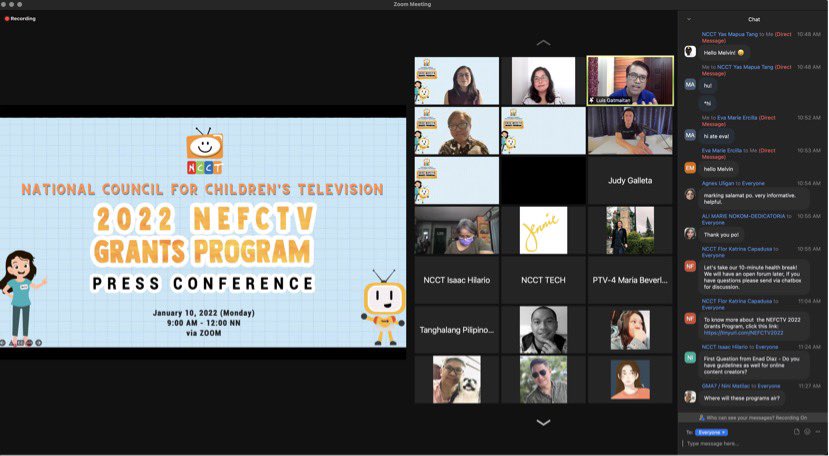Click 'Agnes Uligan to Everyone' sender line
This screenshot has height=456, width=829.
click(733, 184)
